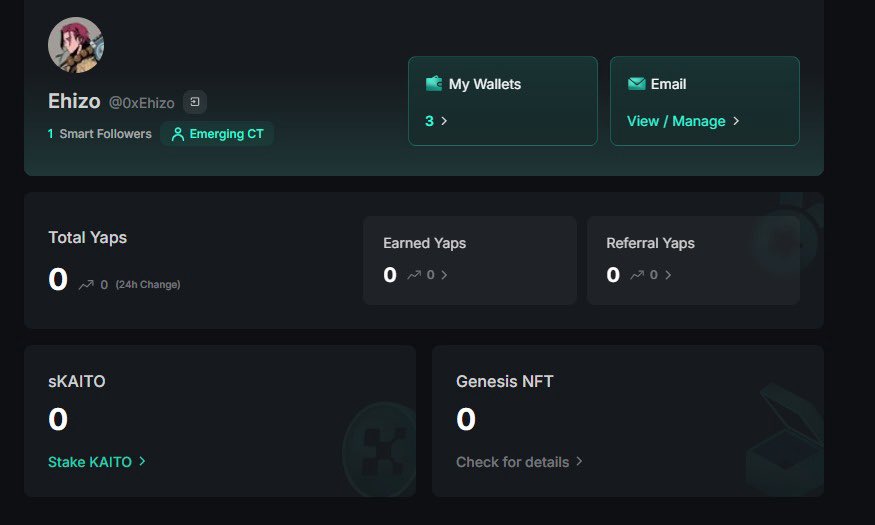Click chevron after View / Manage
Screen dimensions: 875x525
[736, 121]
